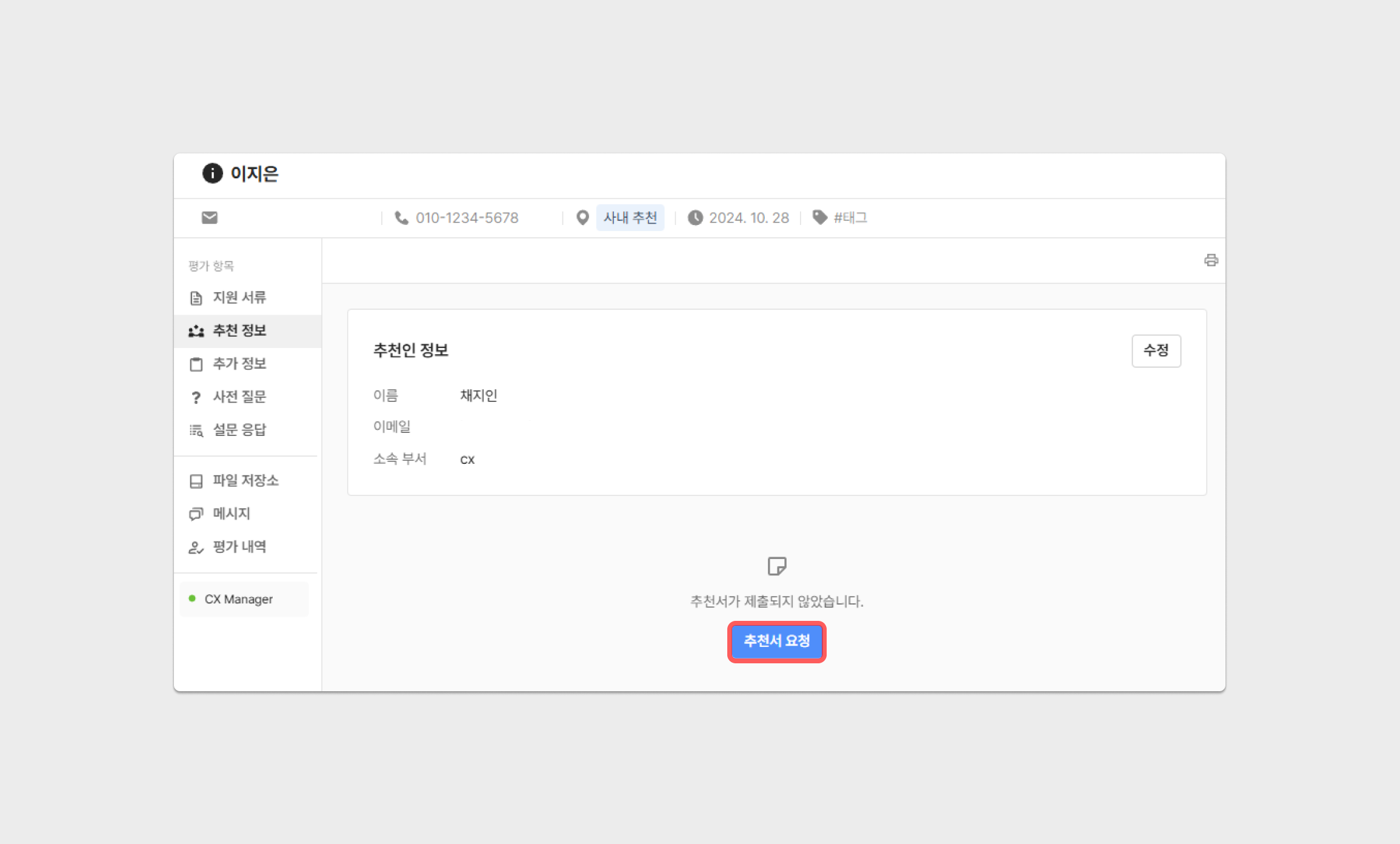The image size is (1400, 844).
Task: Click the tag icon next to #태그
Action: coord(819,218)
